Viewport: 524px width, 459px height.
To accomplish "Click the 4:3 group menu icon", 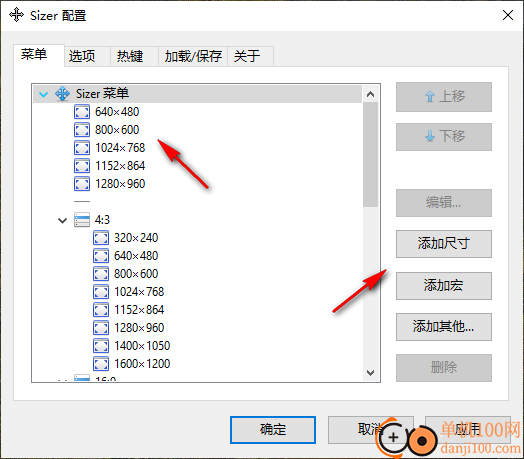I will pyautogui.click(x=82, y=220).
